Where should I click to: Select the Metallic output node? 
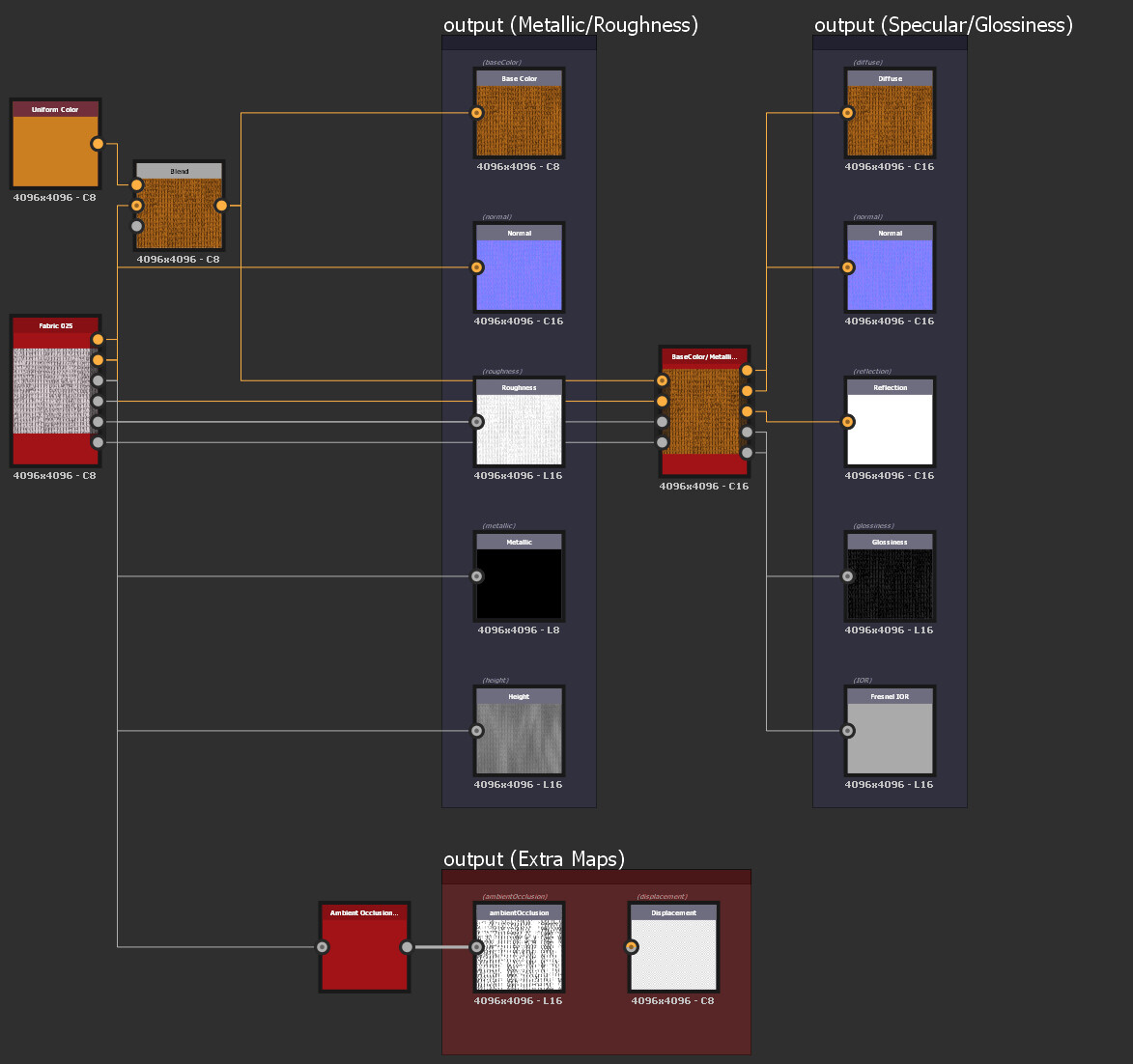519,576
